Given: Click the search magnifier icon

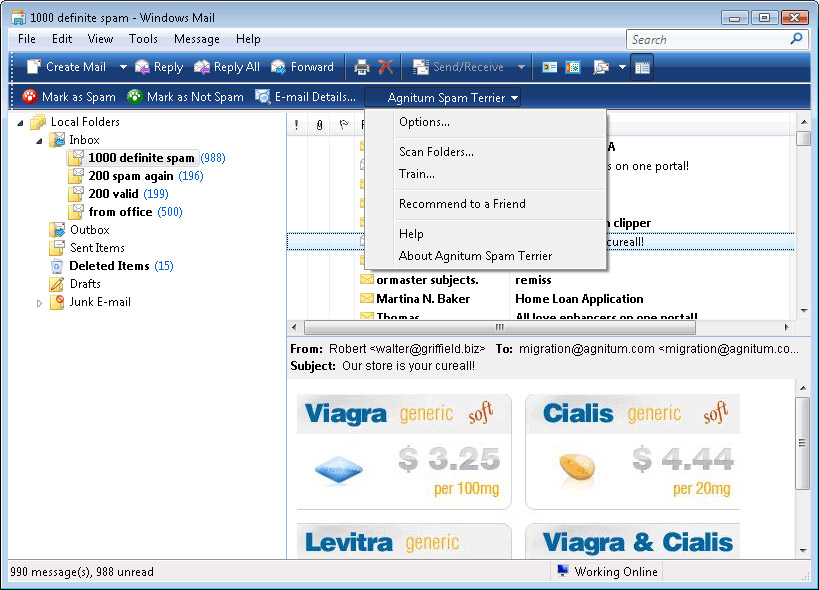Looking at the screenshot, I should click(x=797, y=39).
